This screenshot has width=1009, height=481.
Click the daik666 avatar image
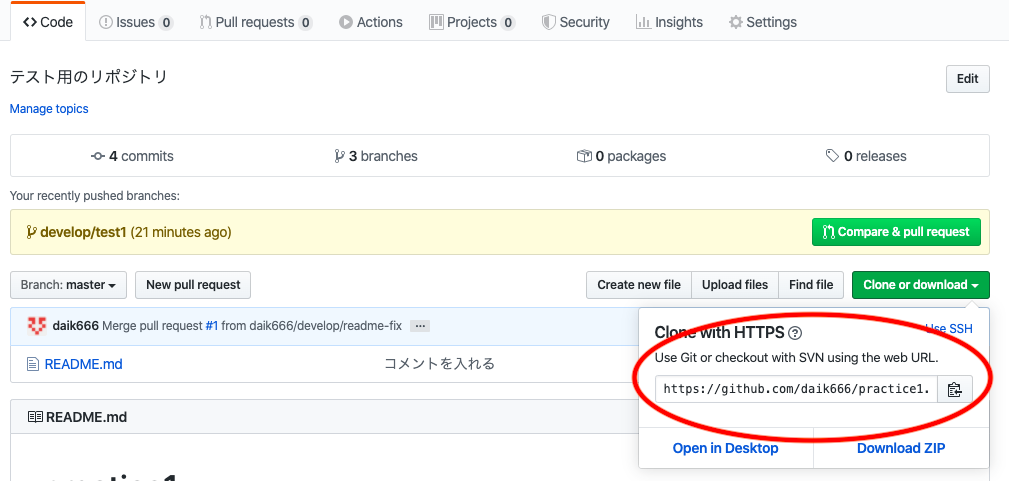(x=37, y=326)
